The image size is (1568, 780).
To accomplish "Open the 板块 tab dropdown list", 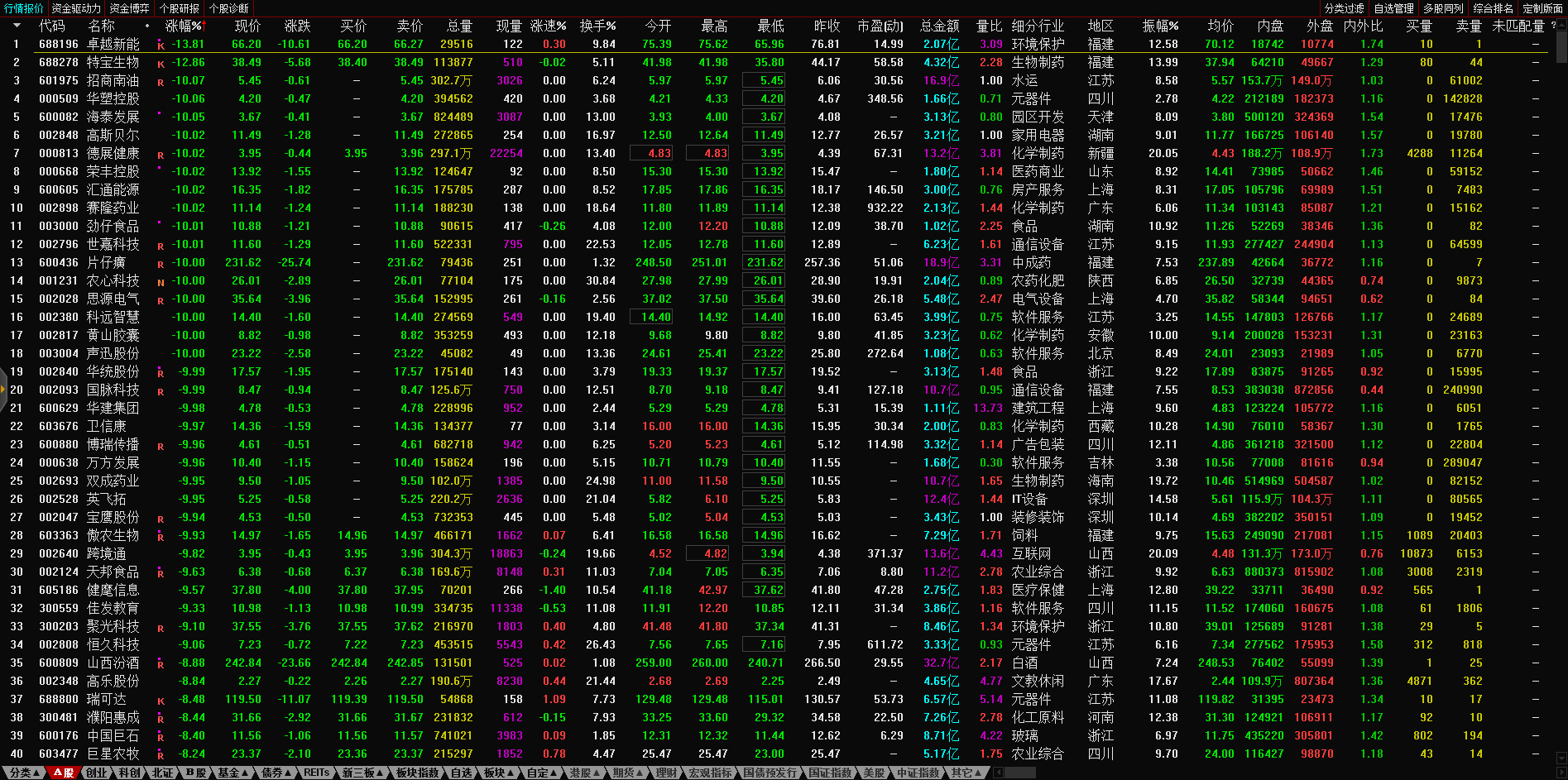I will point(498,773).
